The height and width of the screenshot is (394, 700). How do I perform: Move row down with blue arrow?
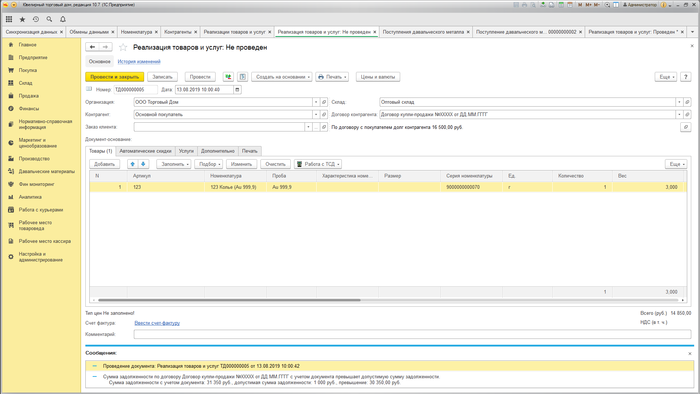tap(143, 164)
